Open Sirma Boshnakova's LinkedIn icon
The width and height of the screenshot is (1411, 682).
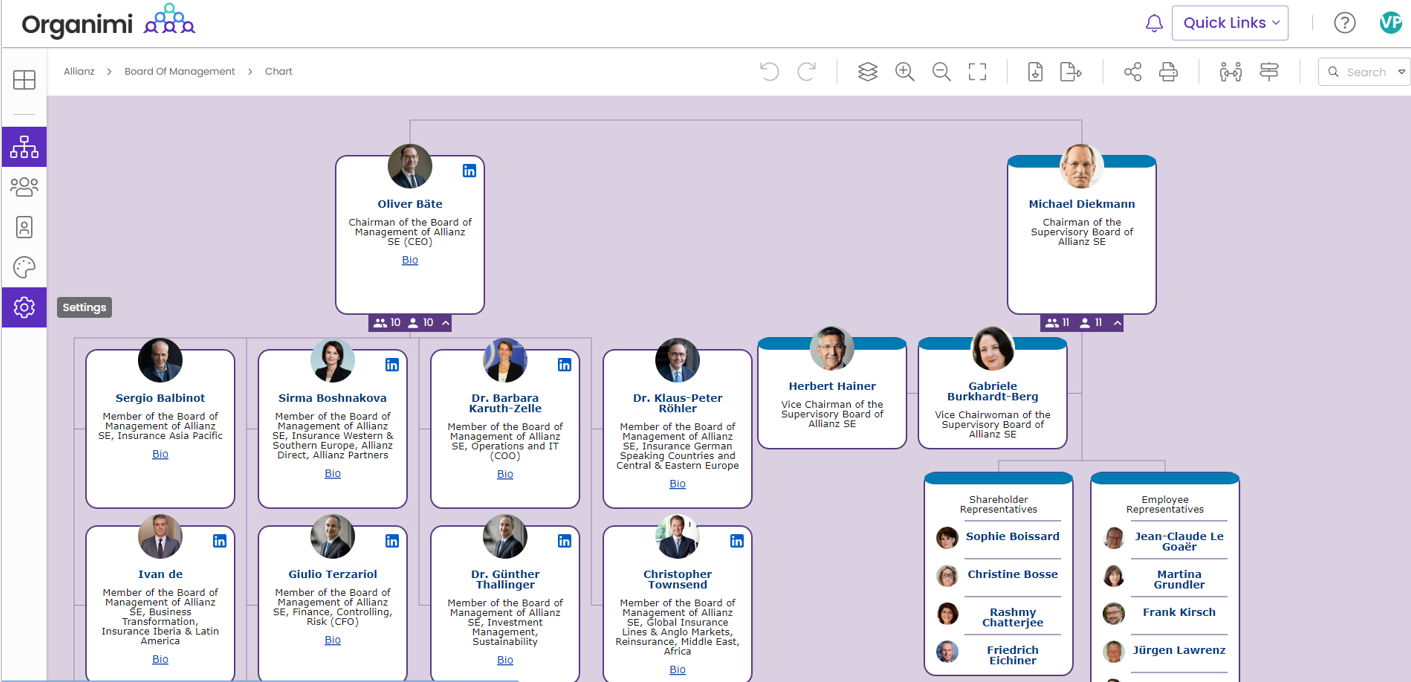(392, 365)
